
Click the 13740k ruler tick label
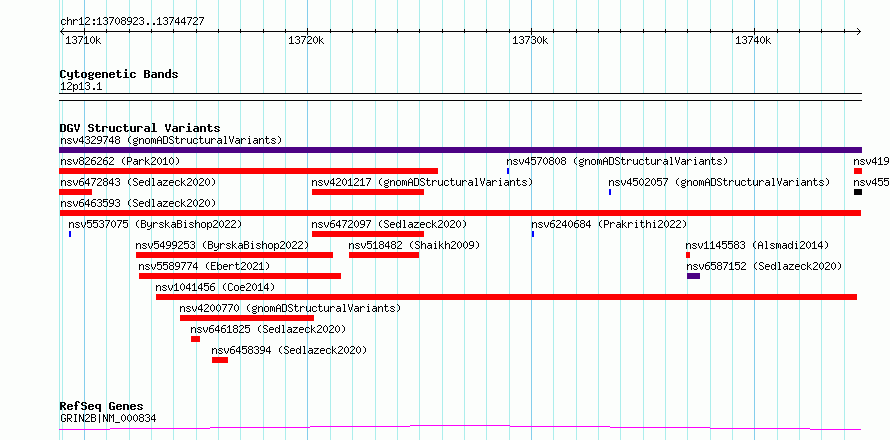pos(753,40)
